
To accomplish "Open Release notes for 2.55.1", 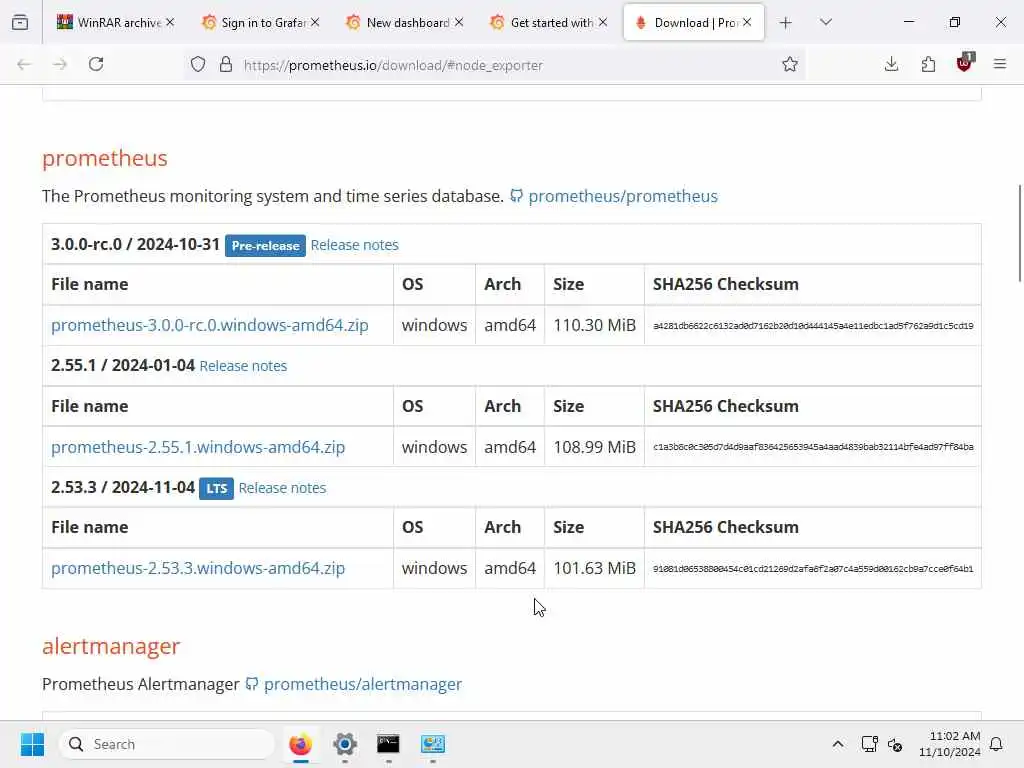I will (x=243, y=366).
